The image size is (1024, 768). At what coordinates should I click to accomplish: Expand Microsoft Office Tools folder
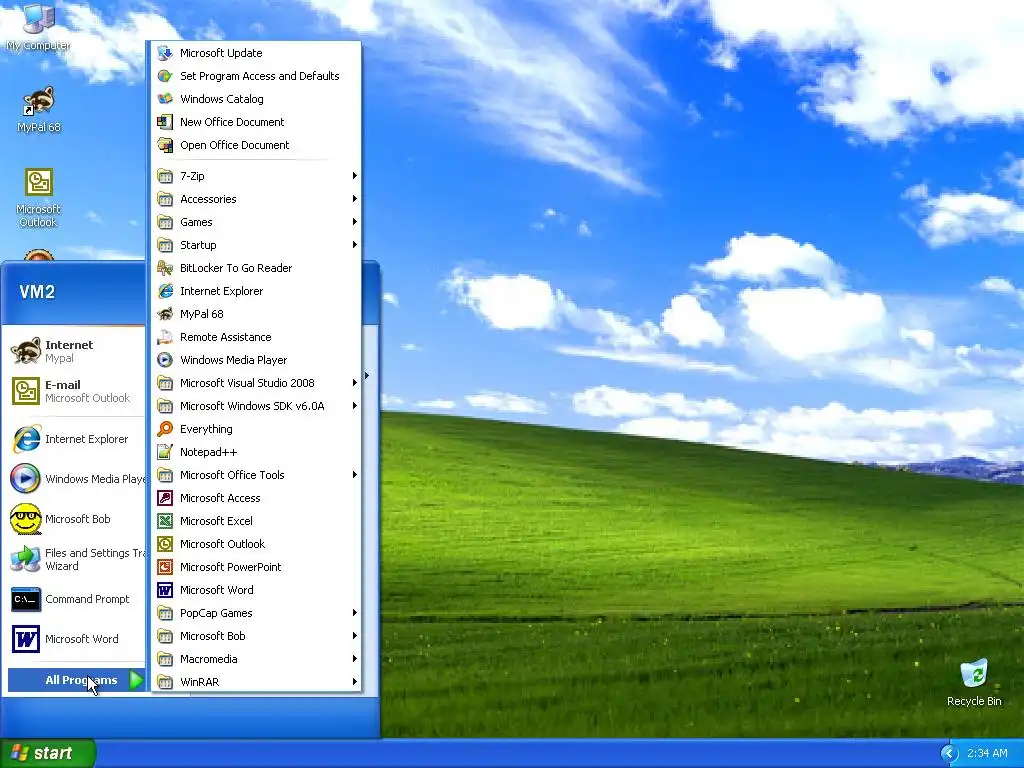(x=256, y=475)
